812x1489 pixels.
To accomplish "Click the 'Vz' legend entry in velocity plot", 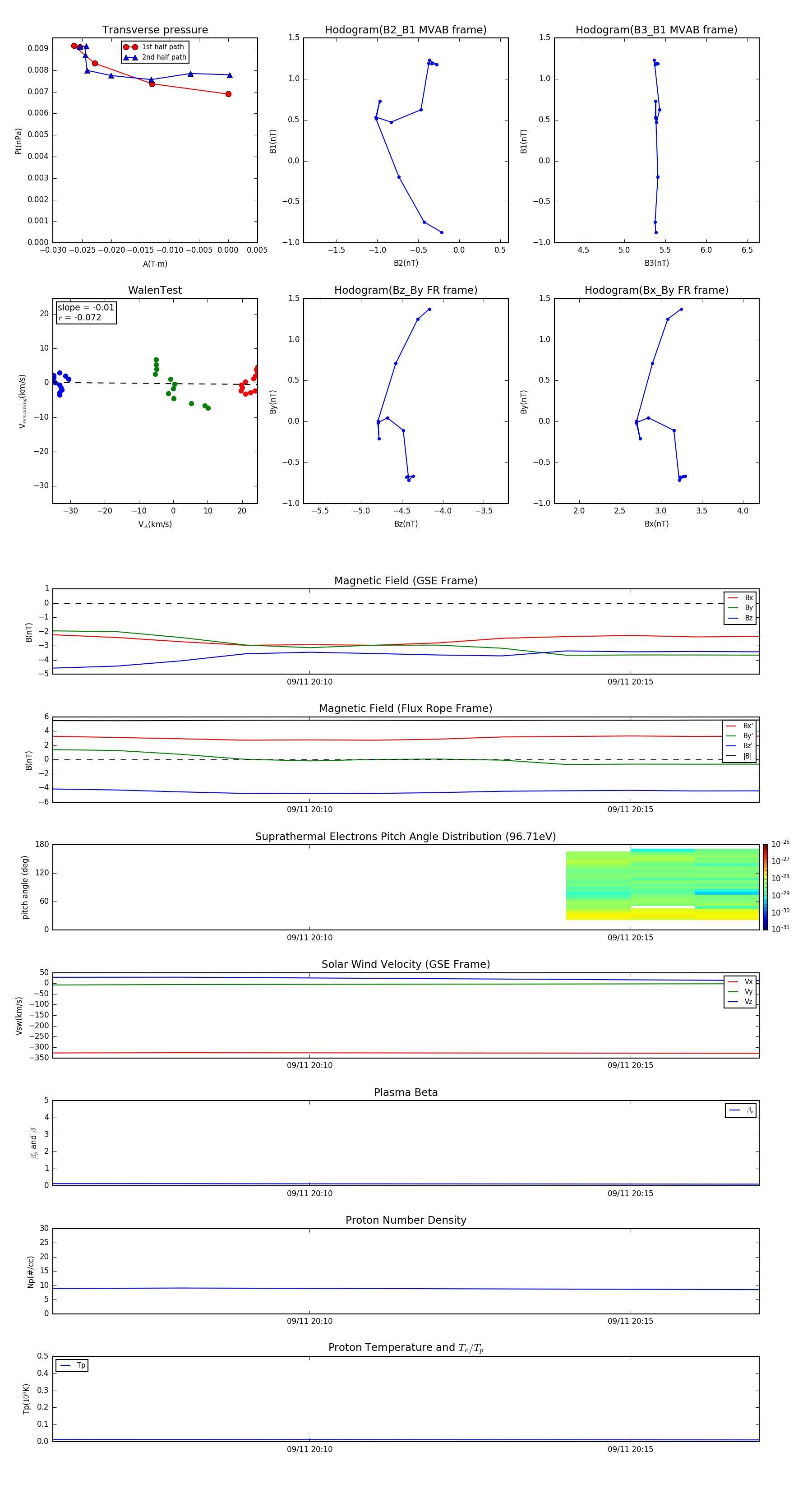I will [740, 1001].
